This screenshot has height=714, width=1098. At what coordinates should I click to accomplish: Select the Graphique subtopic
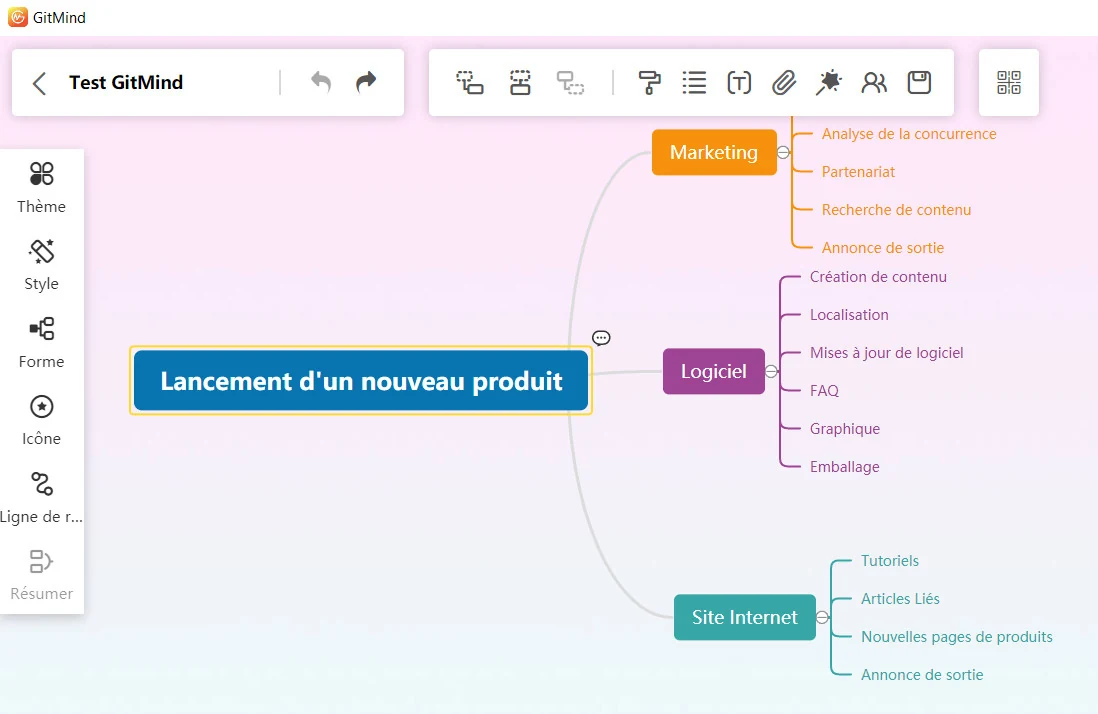(x=845, y=428)
